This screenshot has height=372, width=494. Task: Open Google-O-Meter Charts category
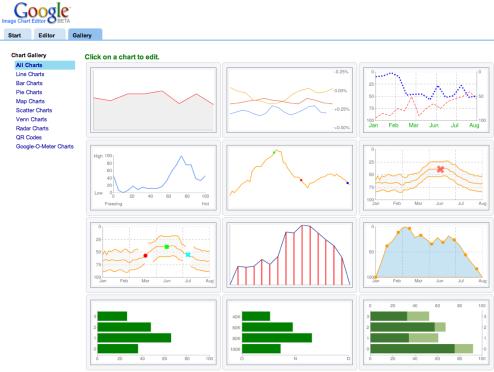45,146
